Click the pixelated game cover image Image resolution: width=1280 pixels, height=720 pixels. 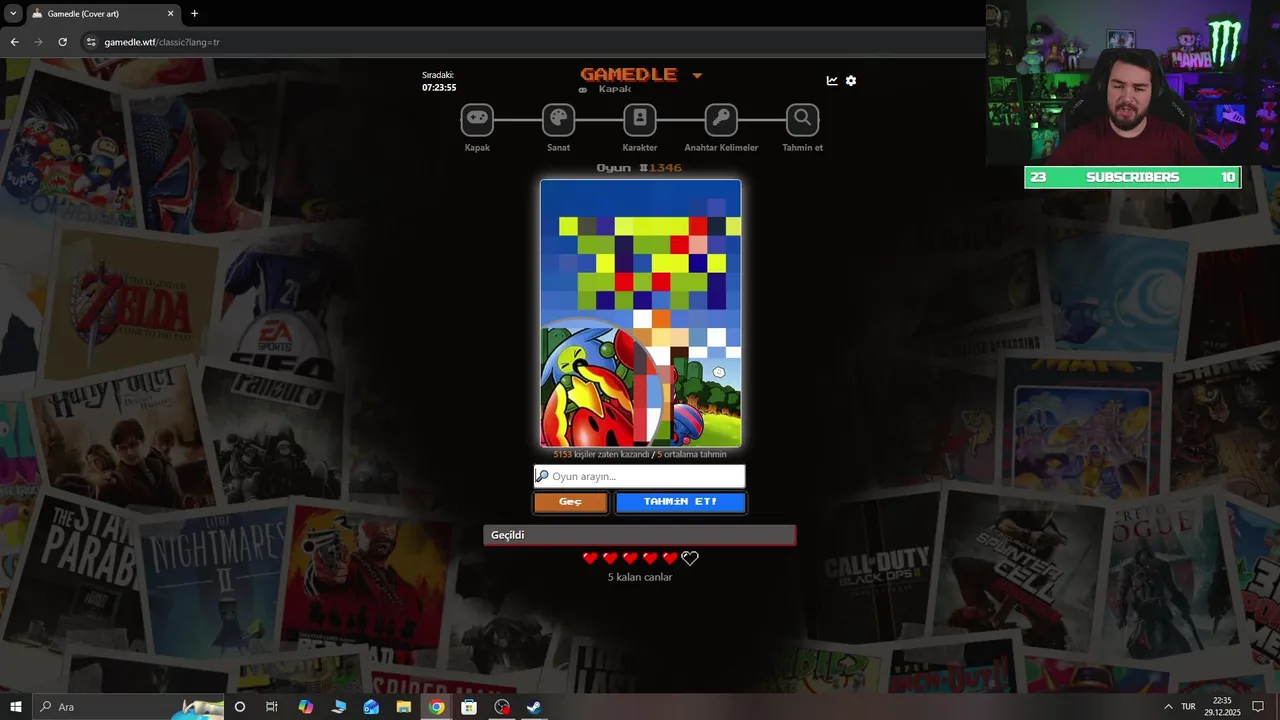tap(641, 313)
